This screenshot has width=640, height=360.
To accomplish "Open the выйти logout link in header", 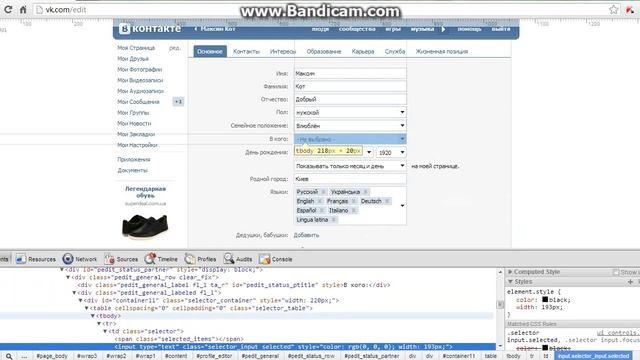I will (x=501, y=29).
